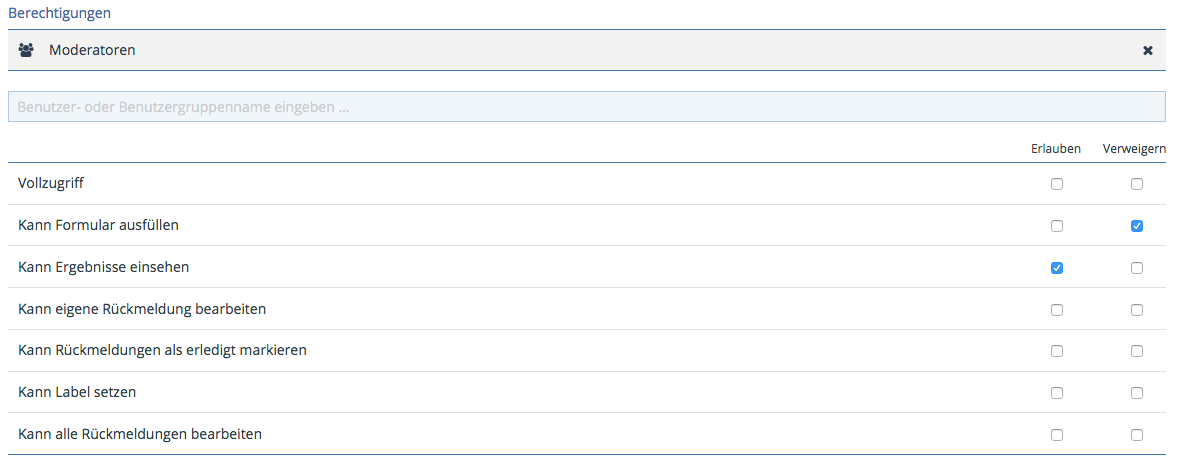The image size is (1178, 462).
Task: Select the Moderatoren group entry
Action: point(92,50)
